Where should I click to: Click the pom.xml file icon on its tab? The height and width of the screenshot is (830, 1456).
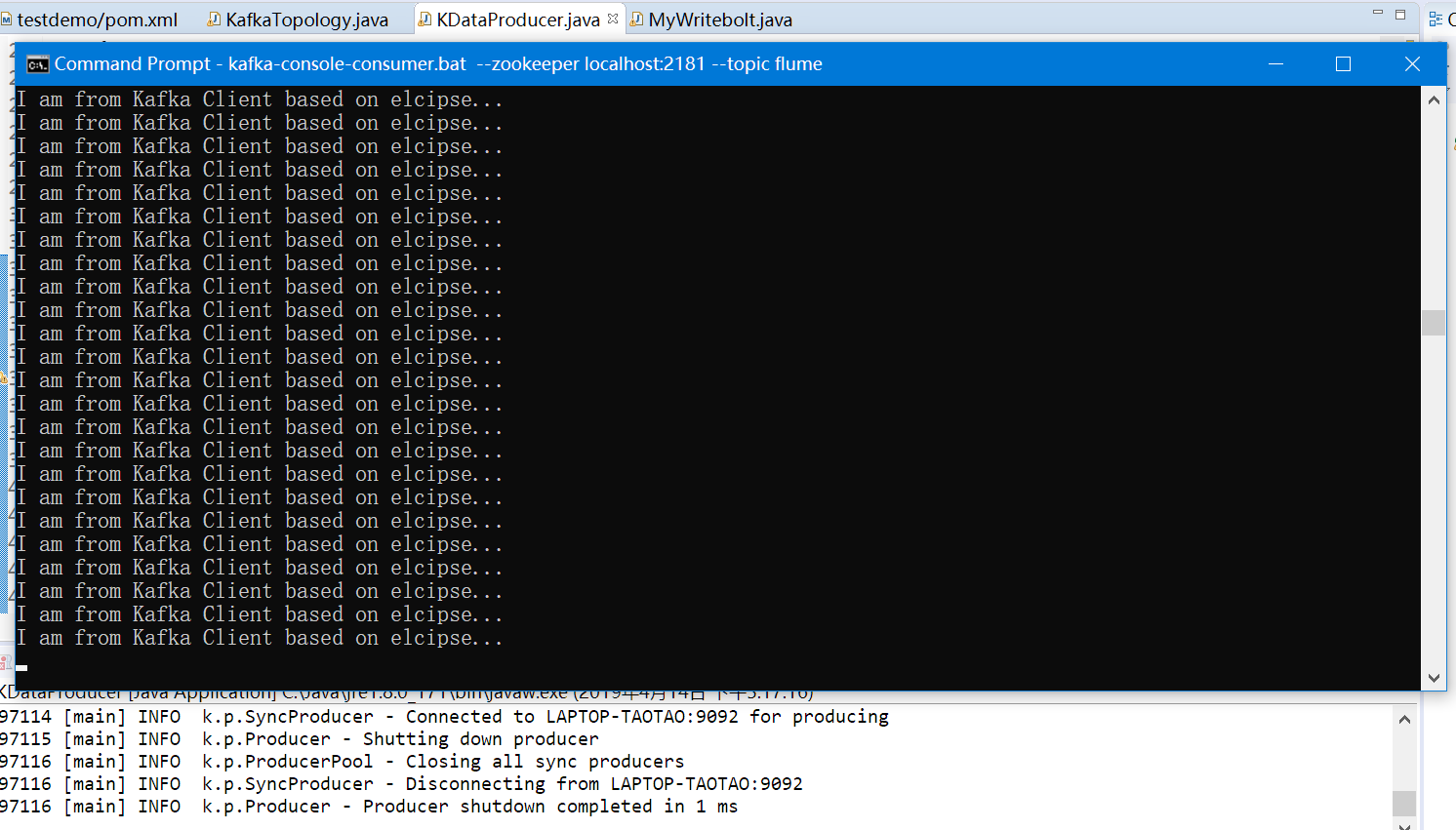6,20
